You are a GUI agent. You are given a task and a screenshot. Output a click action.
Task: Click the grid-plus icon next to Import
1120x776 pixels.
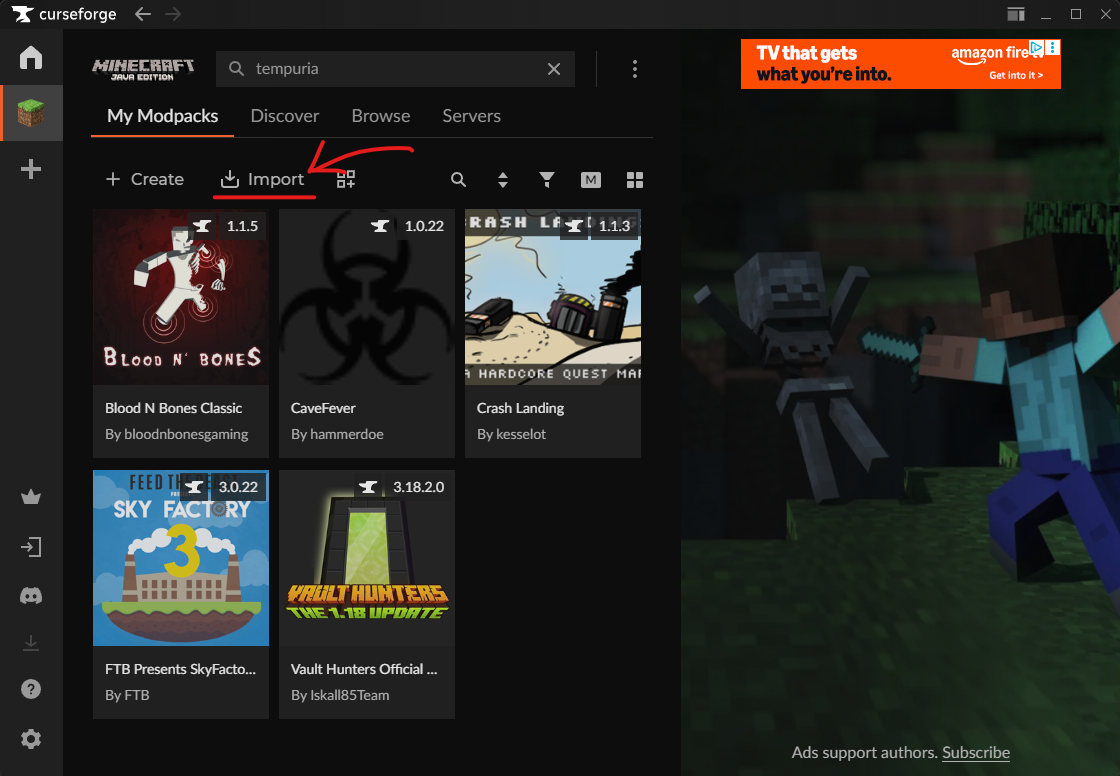(x=346, y=179)
